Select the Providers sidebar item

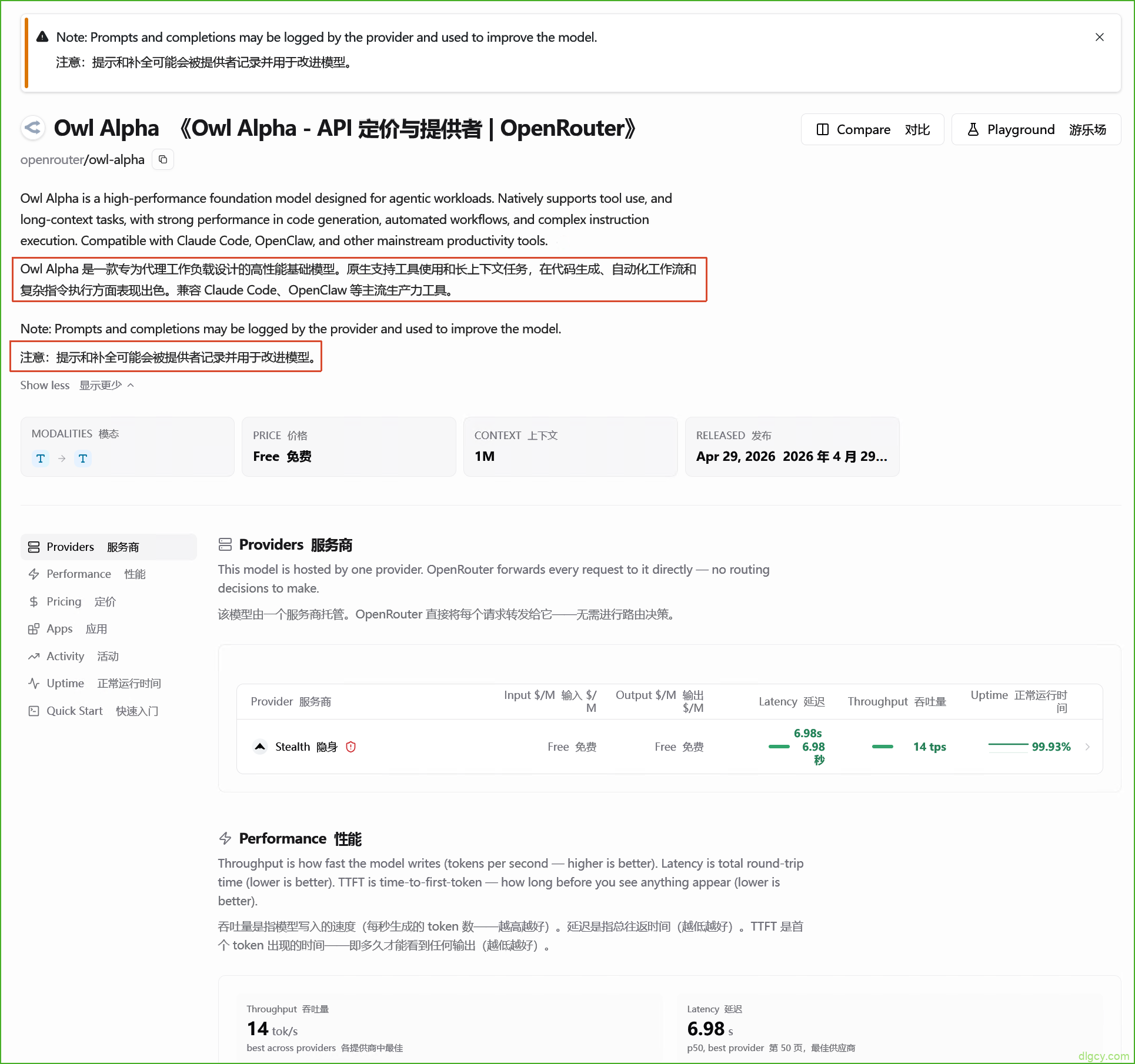tap(109, 547)
